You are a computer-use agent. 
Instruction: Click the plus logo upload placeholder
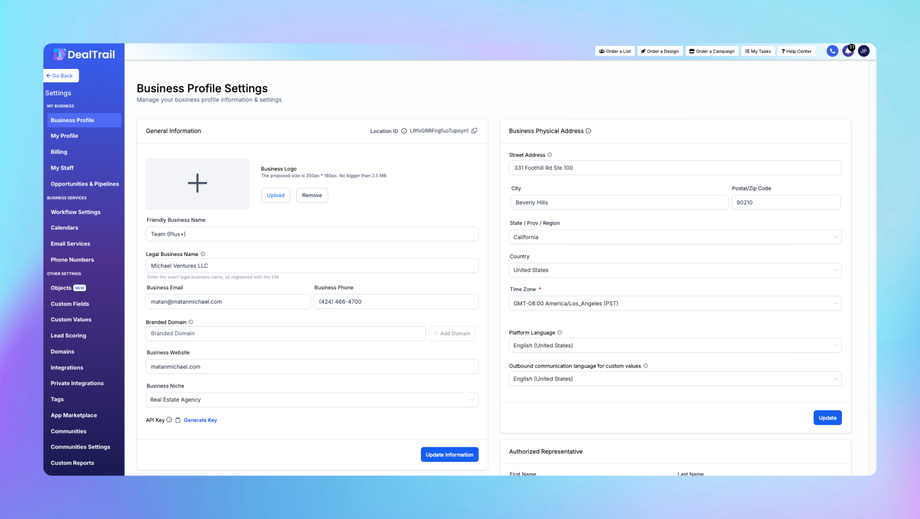tap(197, 184)
